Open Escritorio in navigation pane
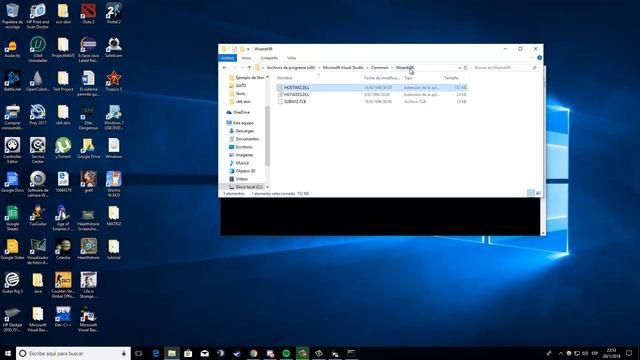The image size is (640, 360). tap(240, 147)
